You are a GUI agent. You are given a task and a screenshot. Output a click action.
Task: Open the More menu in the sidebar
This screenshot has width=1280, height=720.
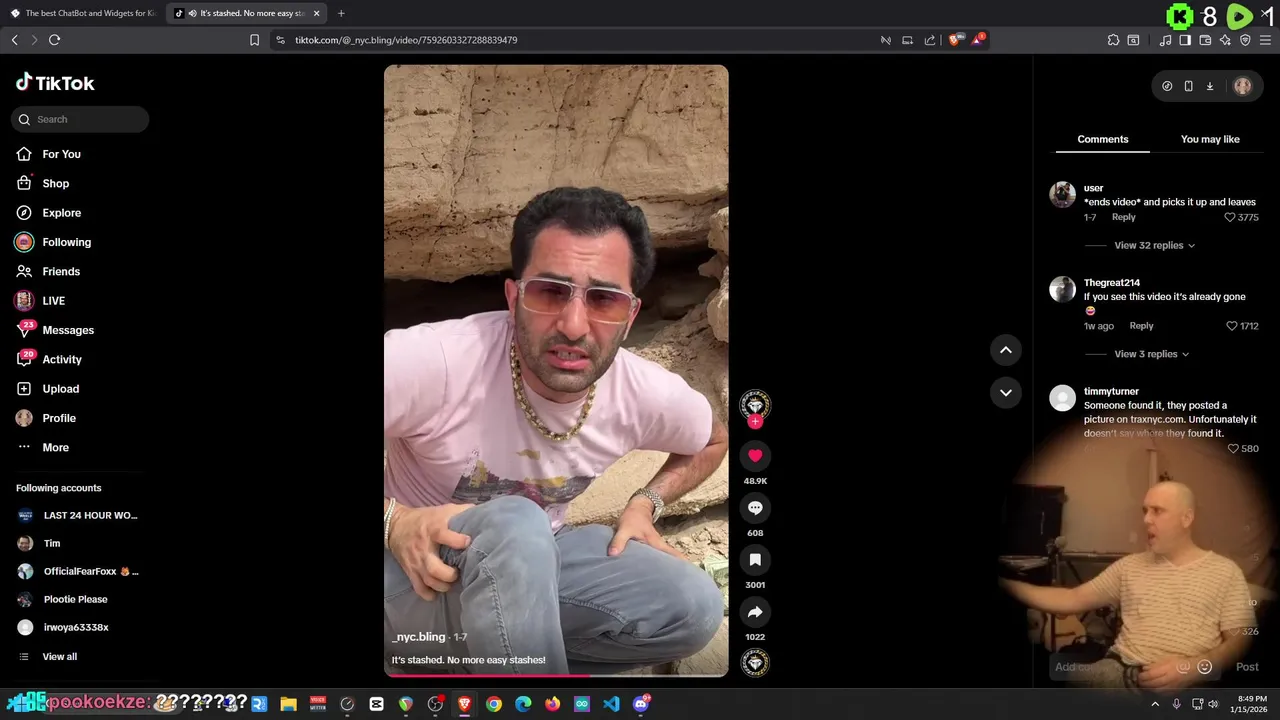(55, 447)
